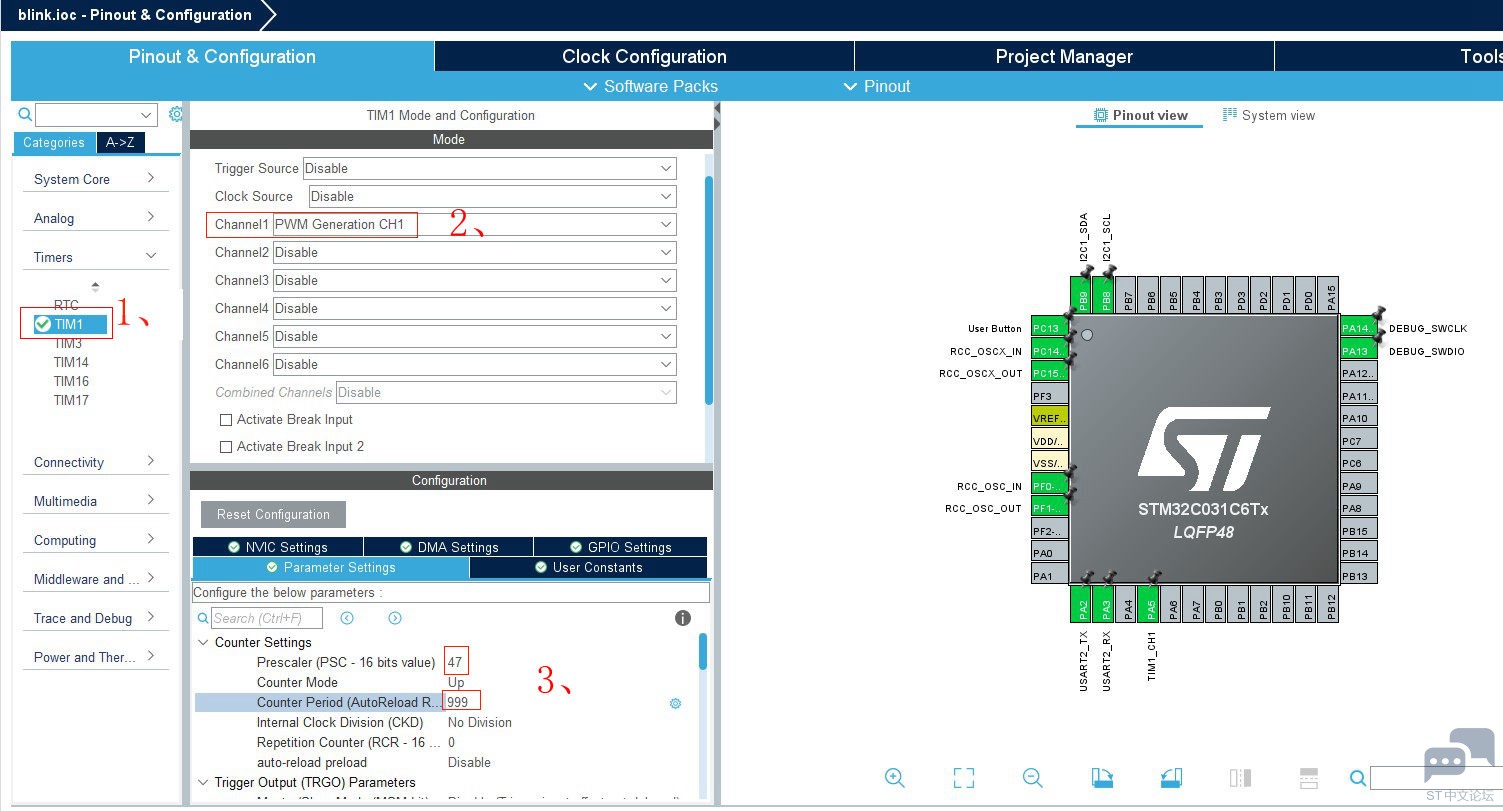Viewport: 1503px width, 811px height.
Task: Open the Channel4 dropdown
Action: point(474,308)
